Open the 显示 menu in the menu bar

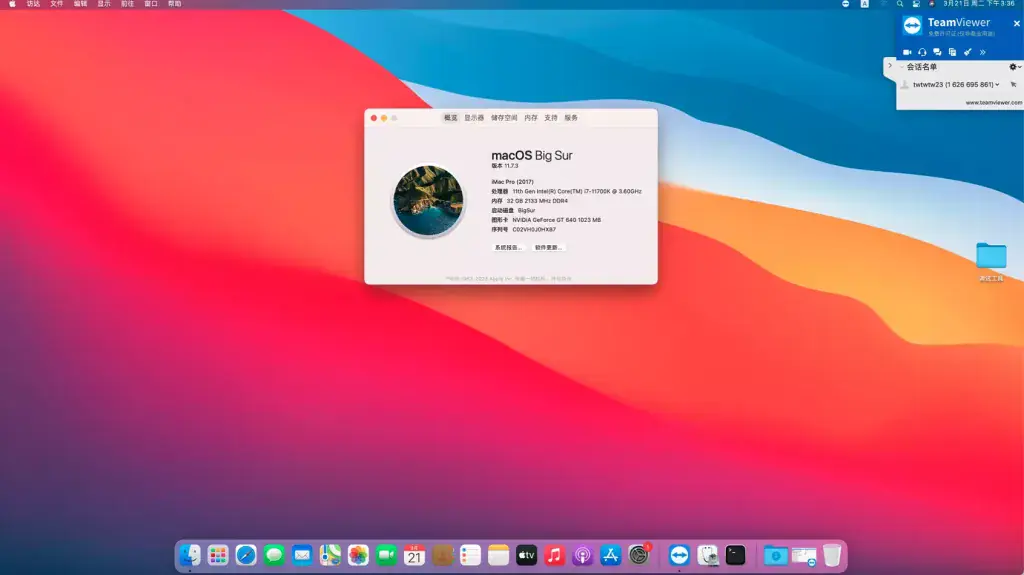click(x=104, y=4)
